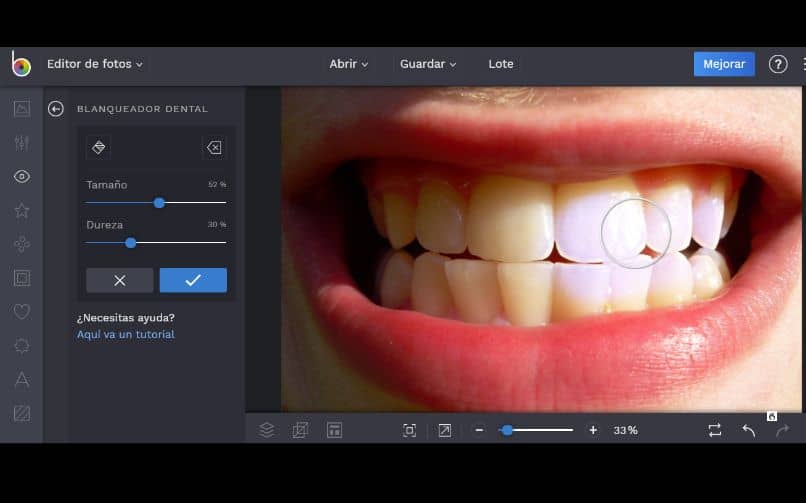Open the Abrir dropdown menu
Screen dimensions: 806x503
(348, 64)
